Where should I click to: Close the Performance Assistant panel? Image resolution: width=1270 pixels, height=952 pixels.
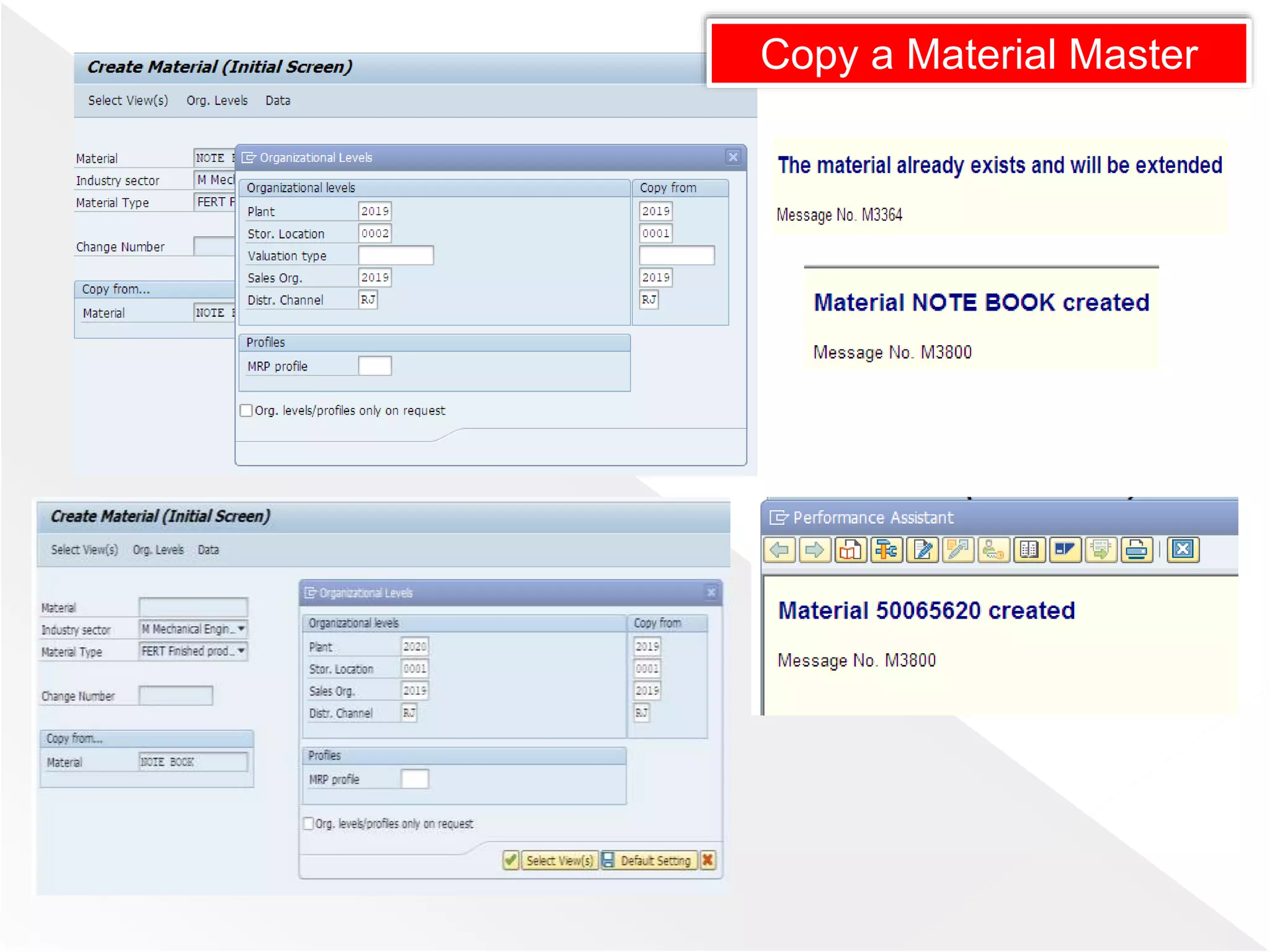point(1183,550)
